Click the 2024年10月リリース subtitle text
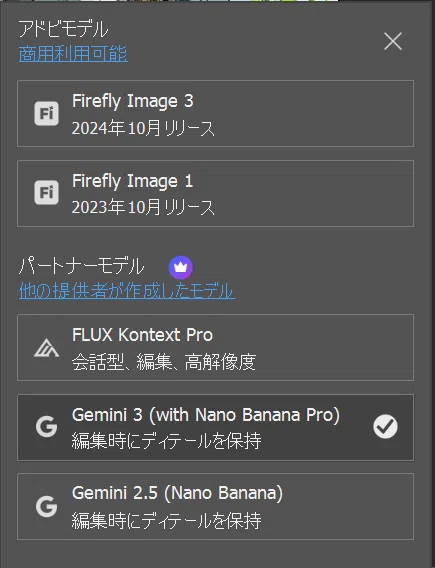 tap(143, 128)
